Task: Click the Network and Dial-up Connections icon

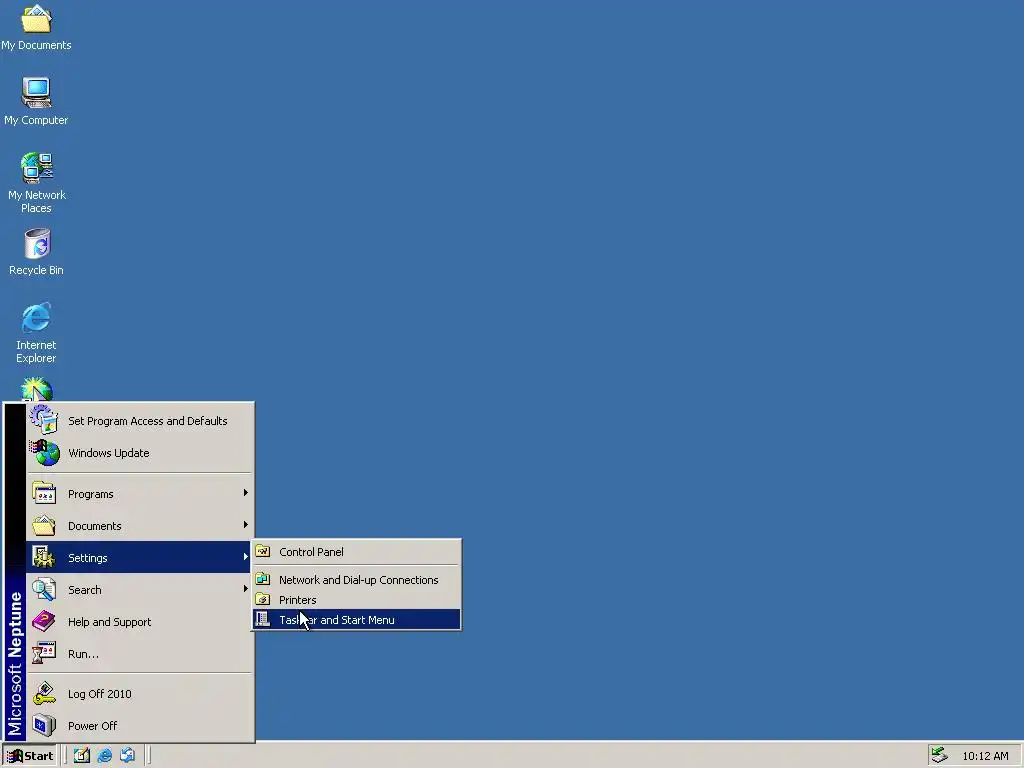Action: point(263,579)
